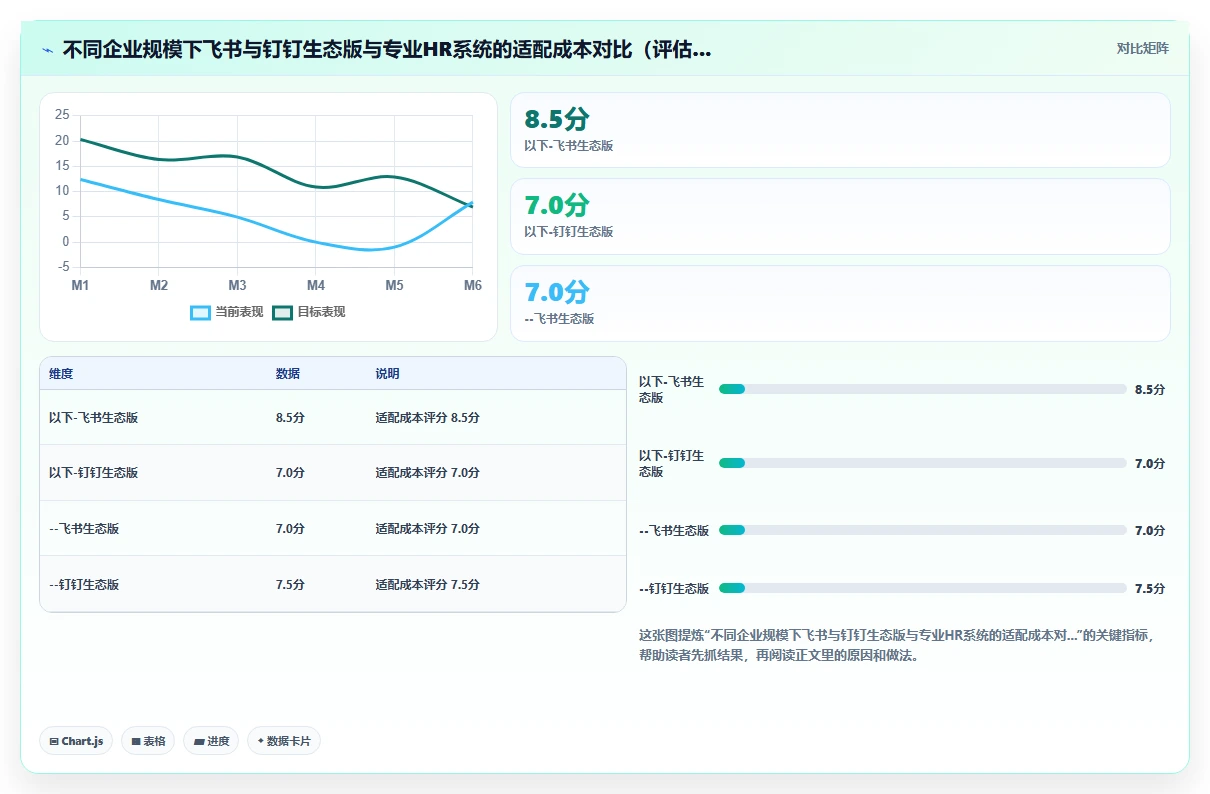Click table cell --钉钉生态版
The image size is (1210, 794).
click(x=84, y=585)
